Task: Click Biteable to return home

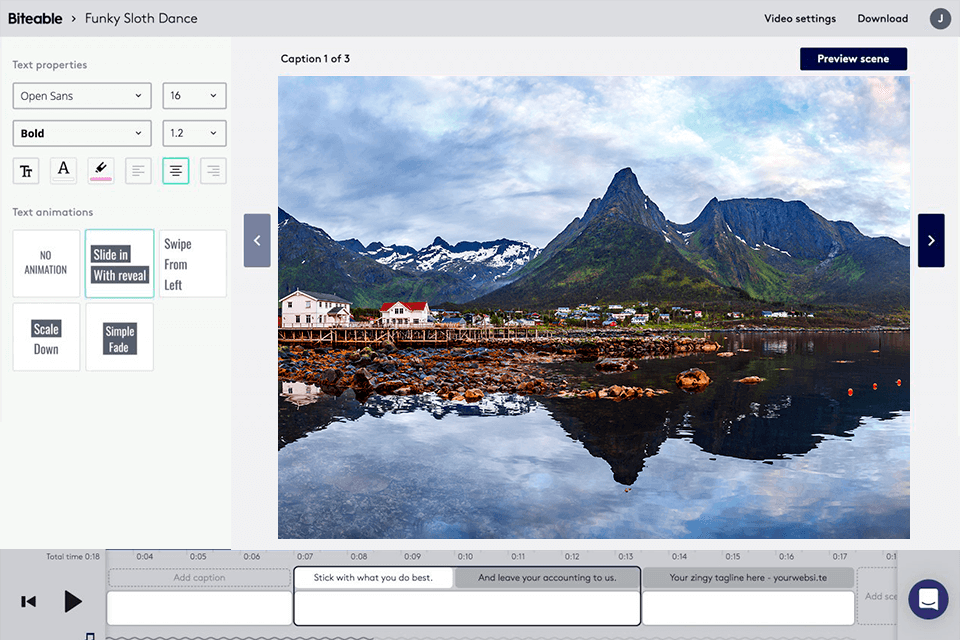Action: click(36, 18)
